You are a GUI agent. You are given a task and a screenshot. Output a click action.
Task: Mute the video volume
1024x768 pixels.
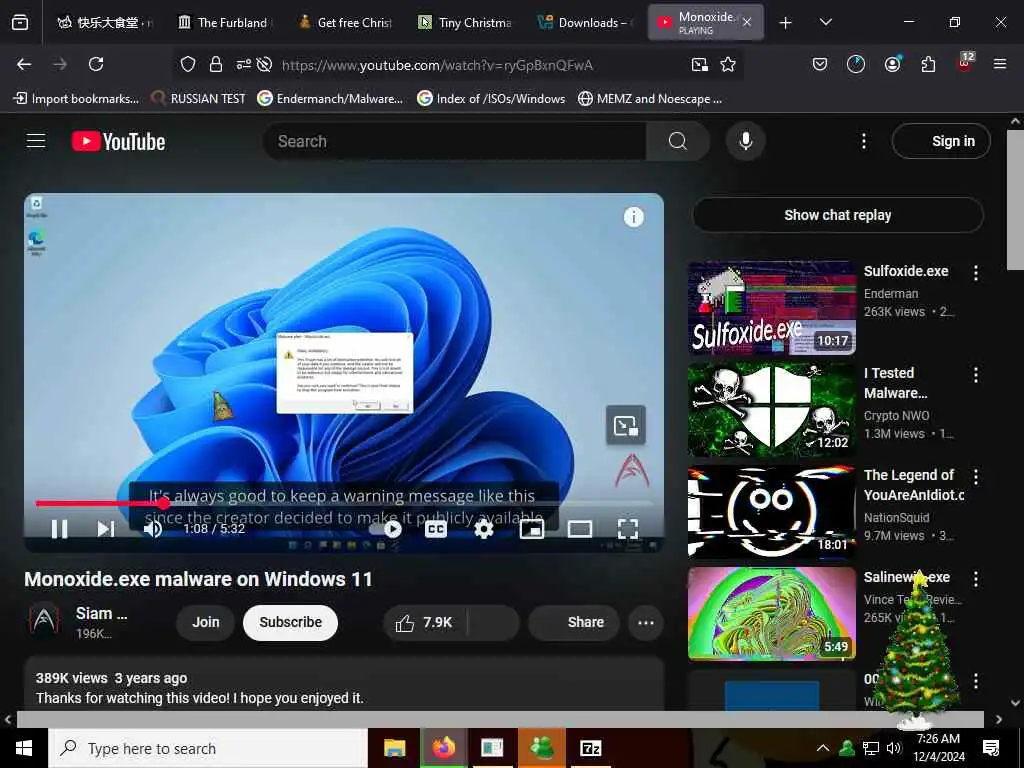click(153, 528)
